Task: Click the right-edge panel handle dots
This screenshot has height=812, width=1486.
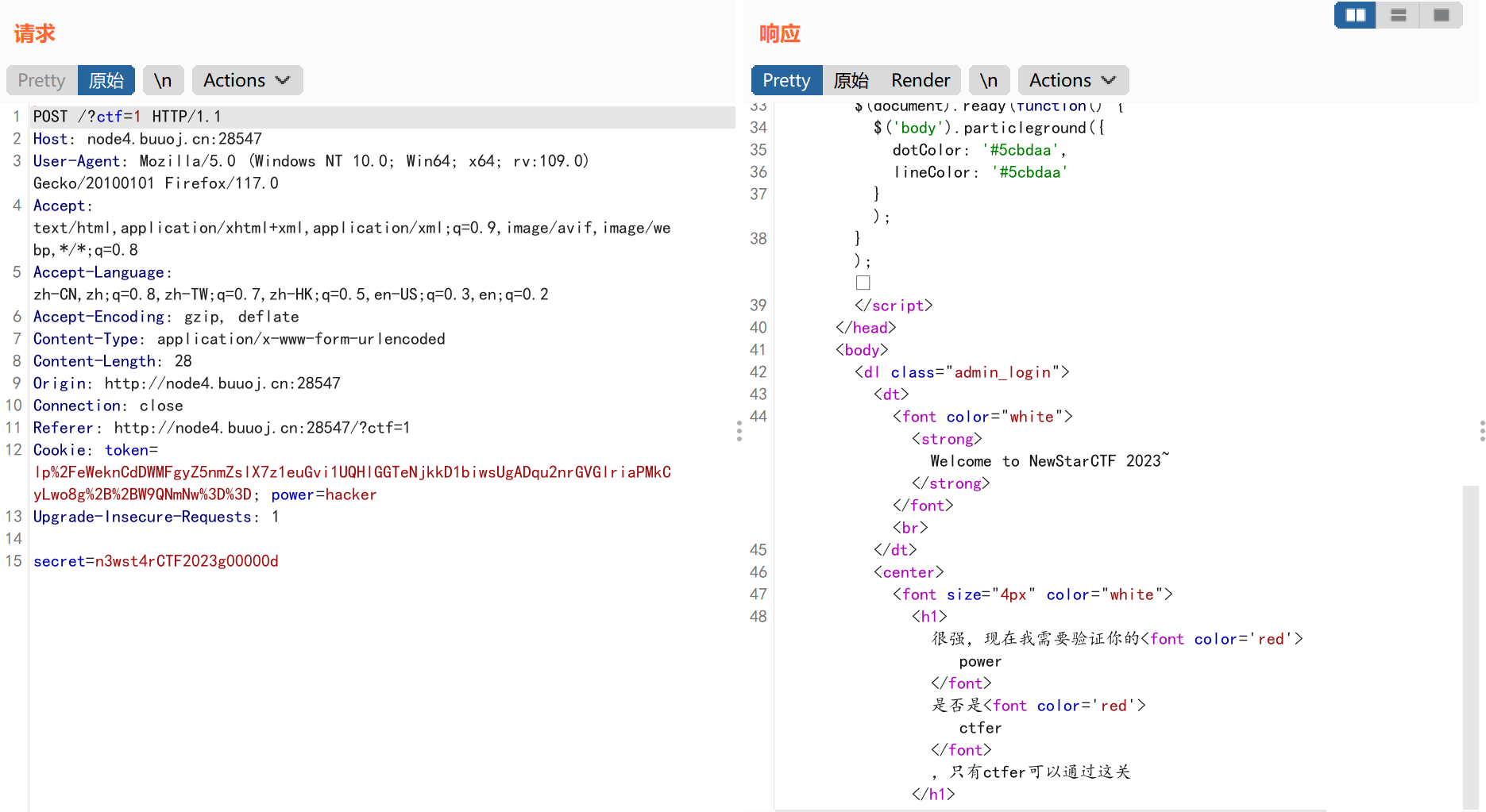Action: point(1482,431)
